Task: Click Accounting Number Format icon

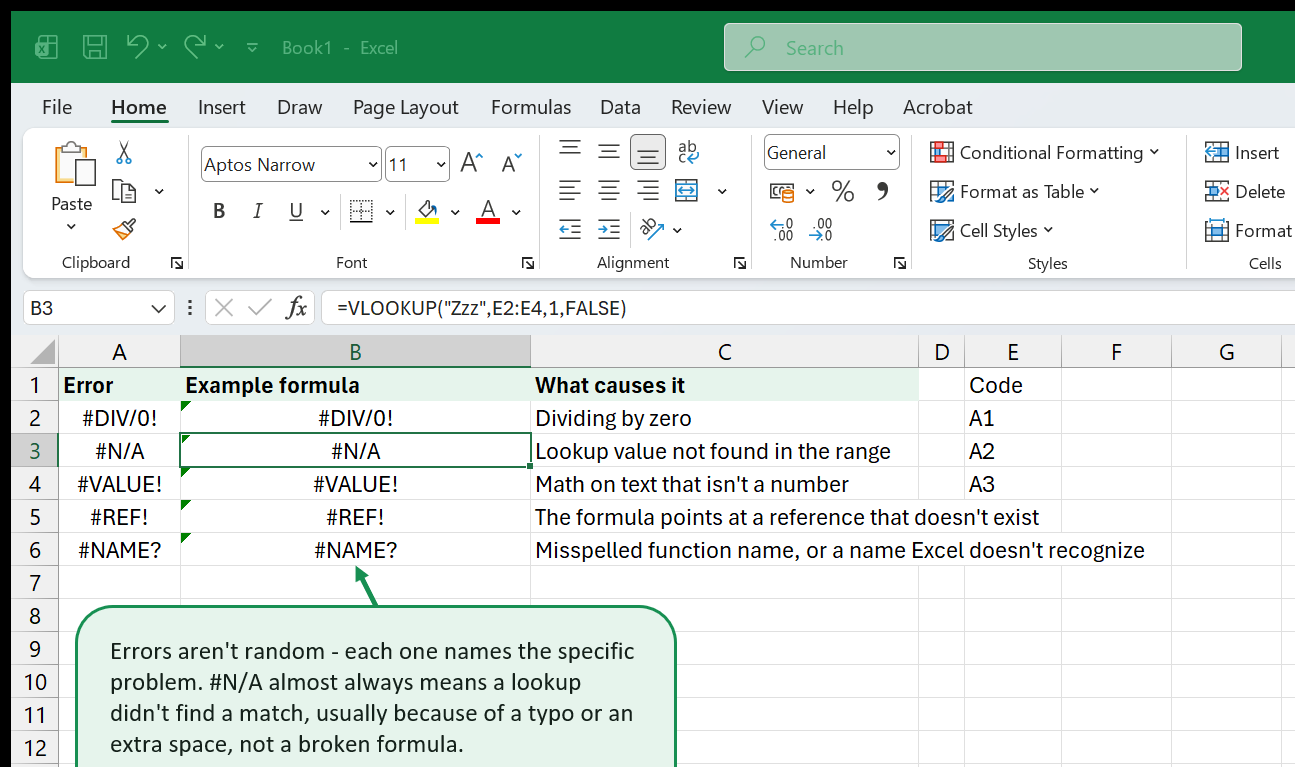Action: click(x=782, y=191)
